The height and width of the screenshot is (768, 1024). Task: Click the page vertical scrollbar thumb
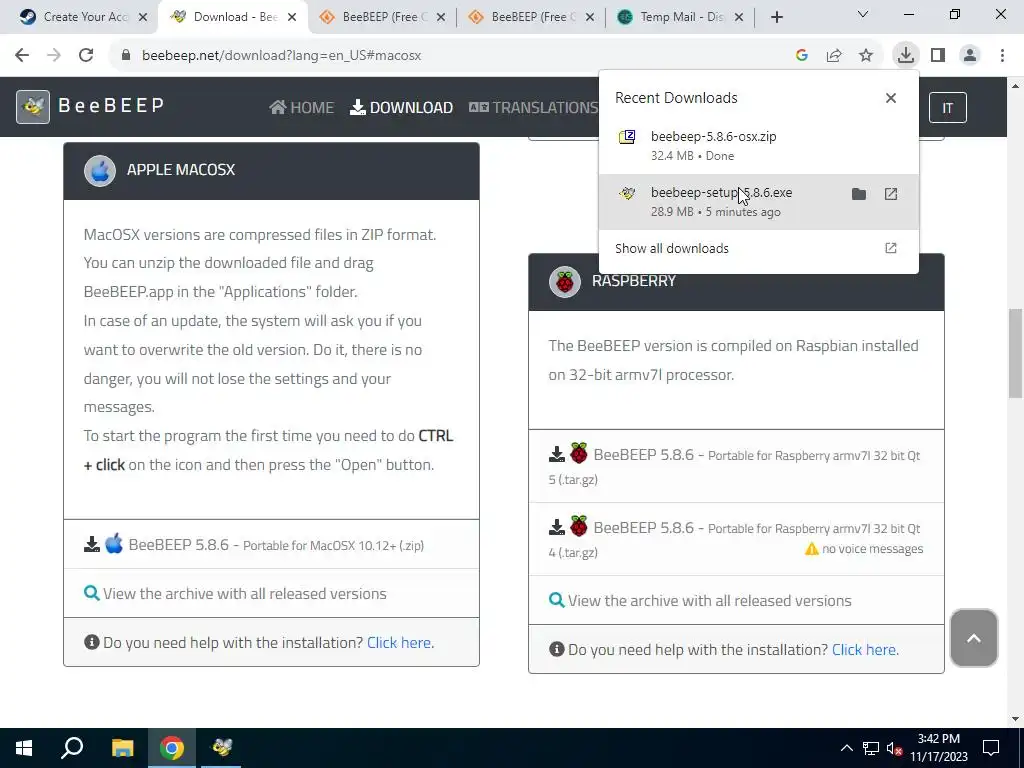tap(1016, 353)
